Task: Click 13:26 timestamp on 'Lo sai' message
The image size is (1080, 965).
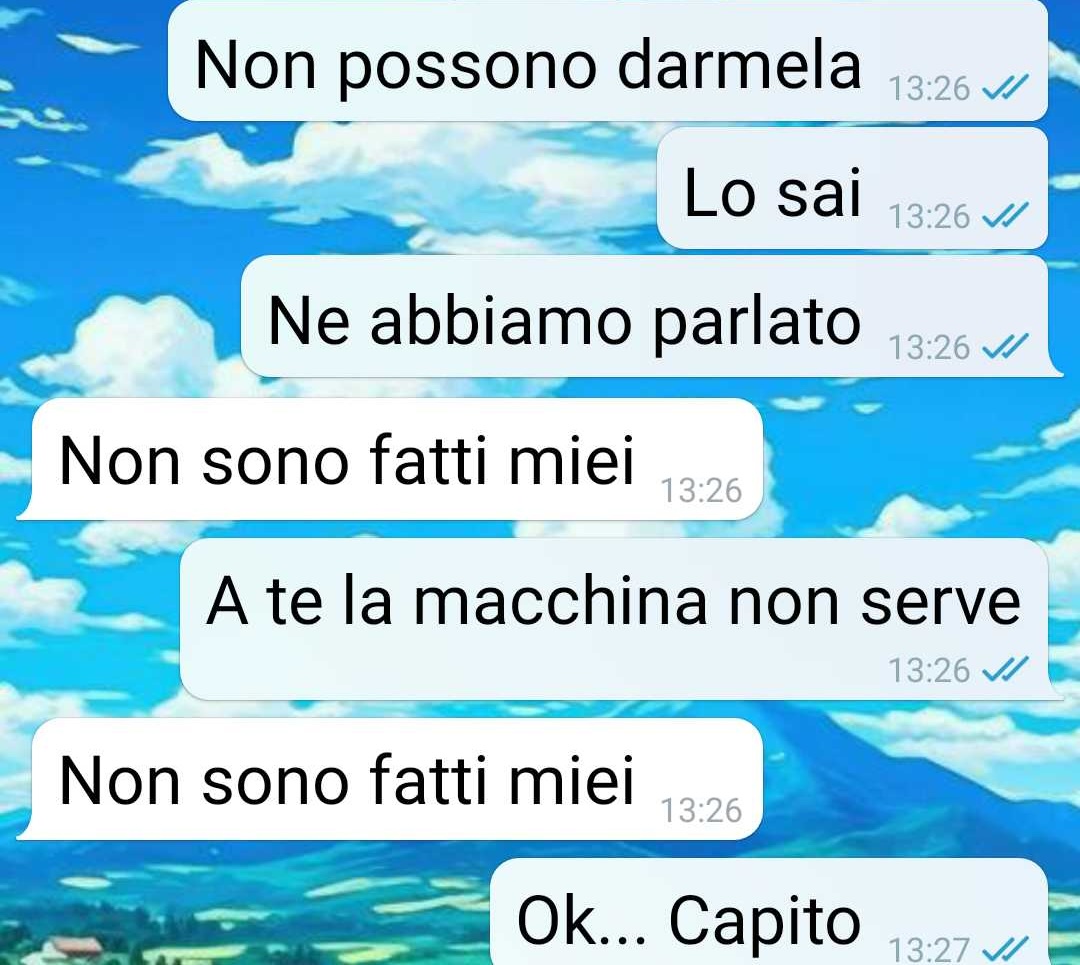Action: (929, 216)
